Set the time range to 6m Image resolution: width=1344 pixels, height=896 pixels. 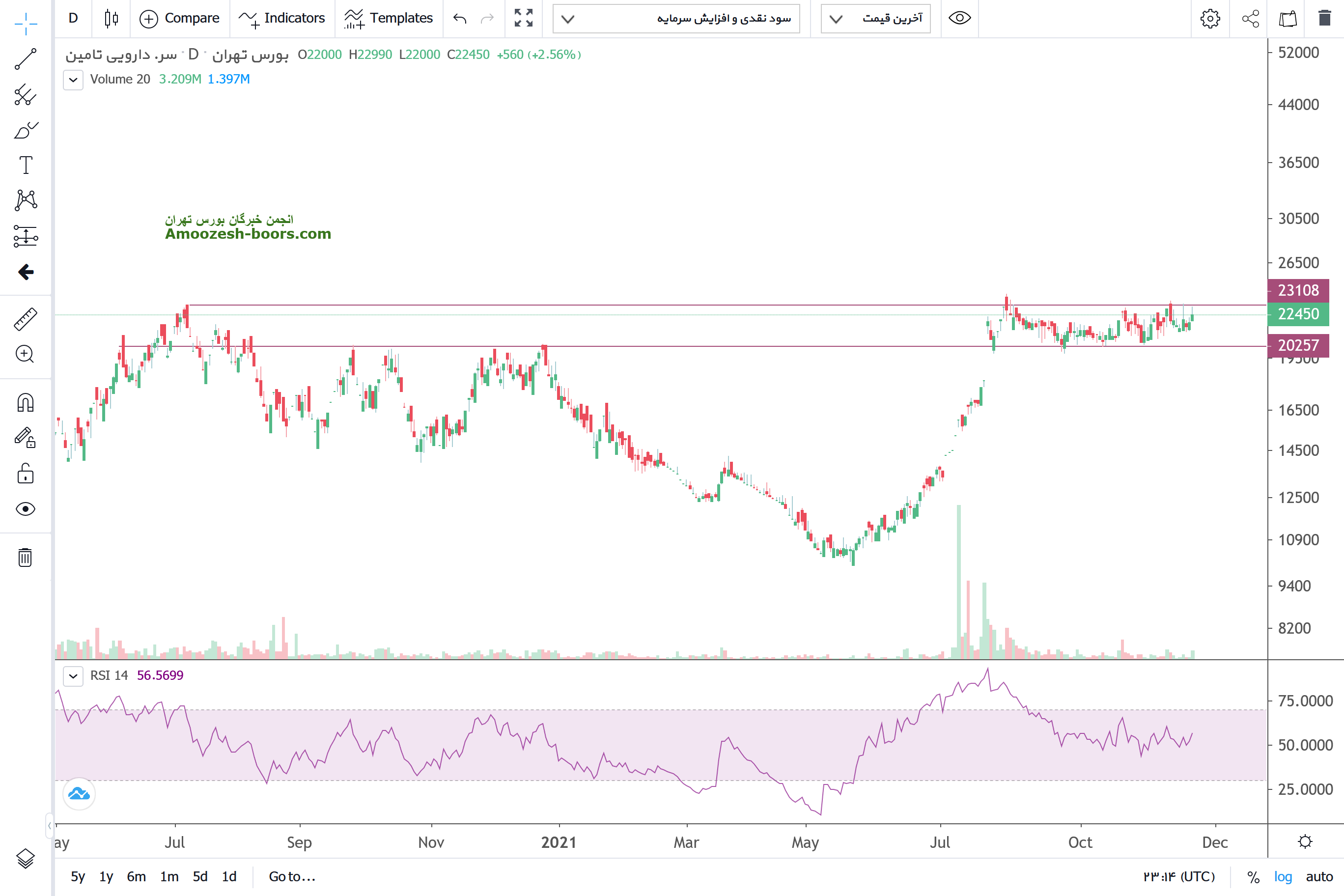click(136, 876)
